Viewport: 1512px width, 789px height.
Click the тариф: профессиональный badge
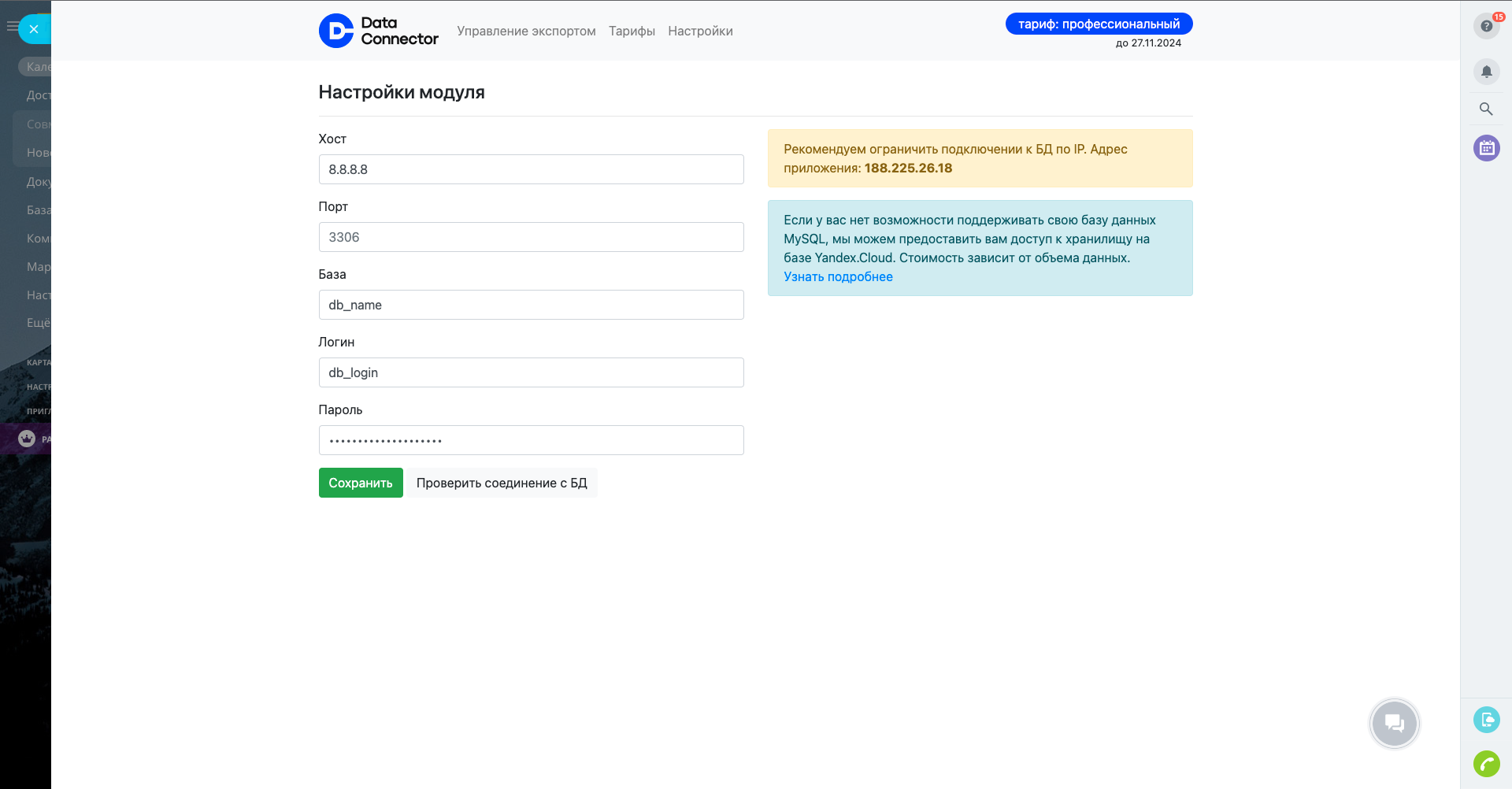pyautogui.click(x=1099, y=24)
